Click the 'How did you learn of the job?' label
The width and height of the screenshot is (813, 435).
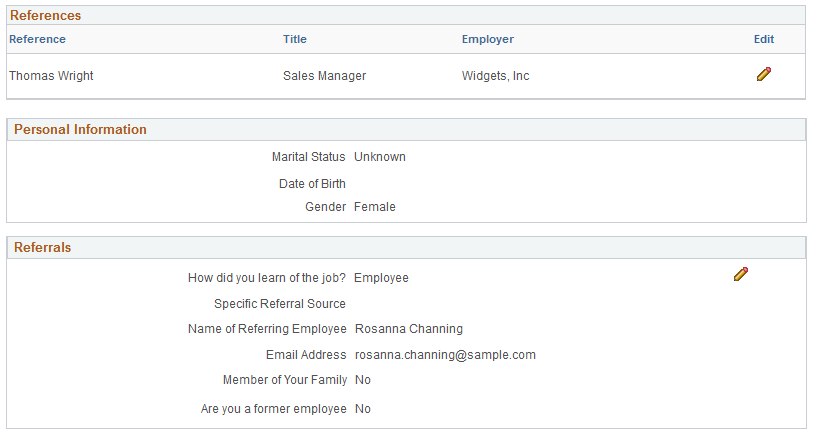tap(267, 278)
